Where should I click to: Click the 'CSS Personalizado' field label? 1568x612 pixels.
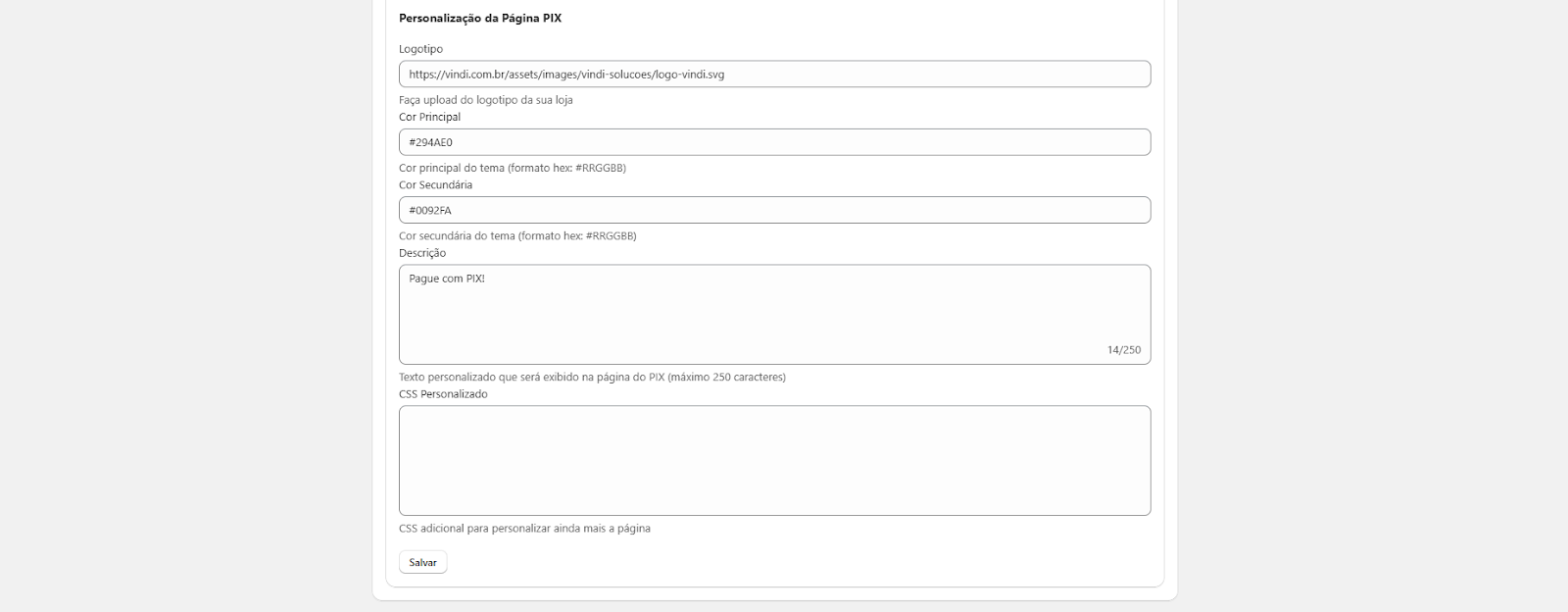tap(443, 394)
